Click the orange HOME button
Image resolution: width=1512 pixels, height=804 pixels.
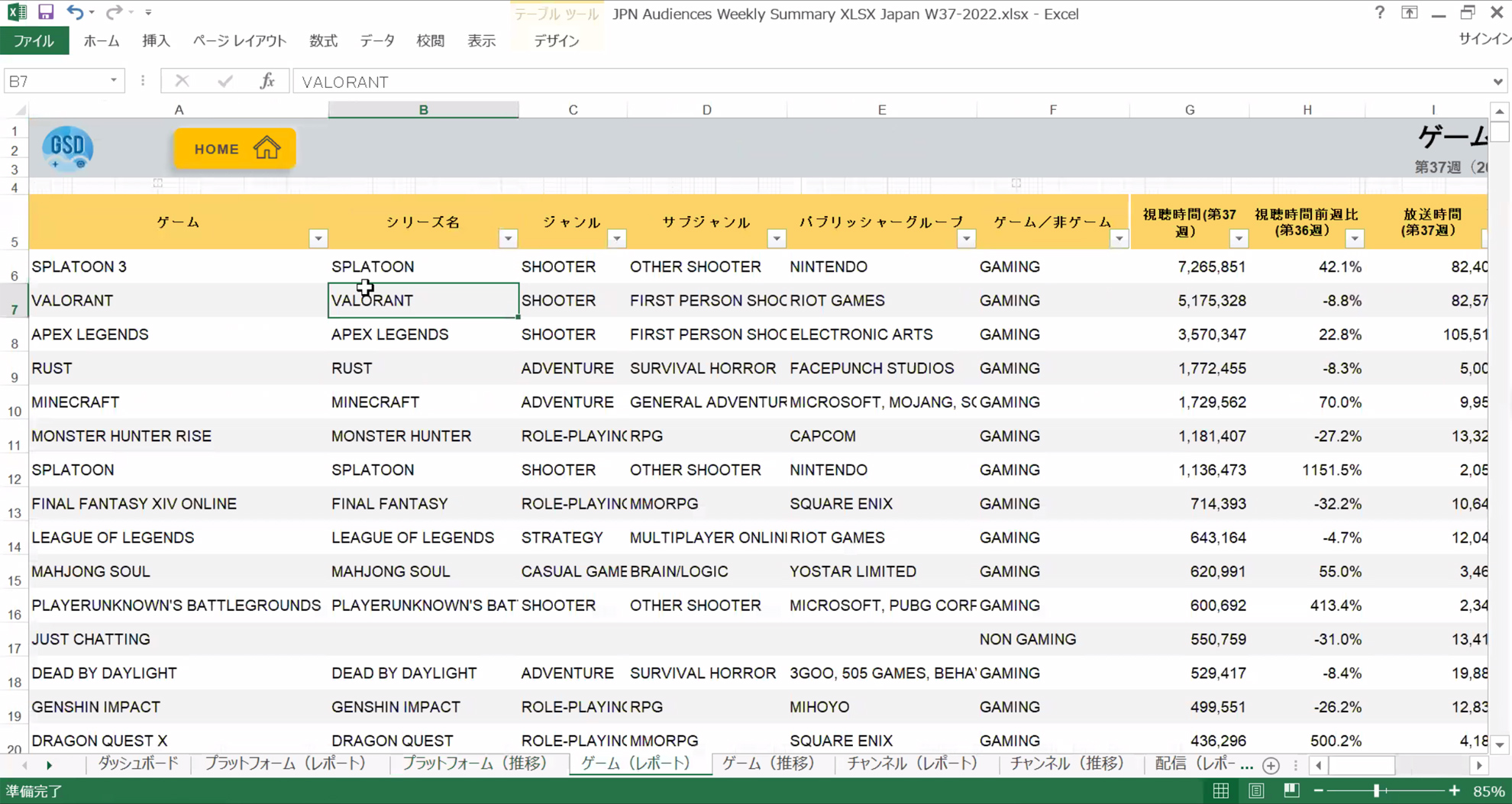[x=234, y=149]
